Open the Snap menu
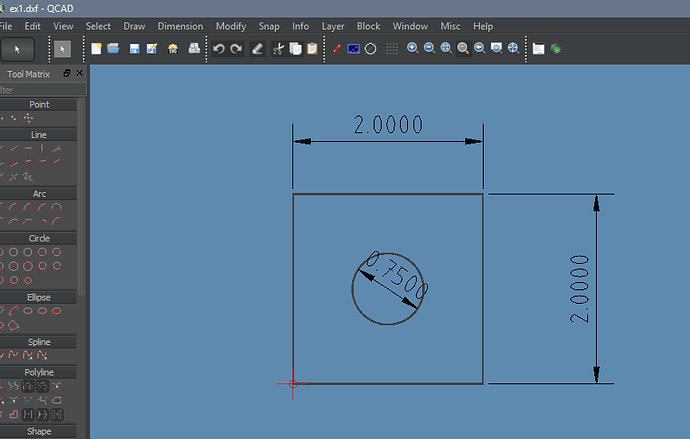 point(269,26)
